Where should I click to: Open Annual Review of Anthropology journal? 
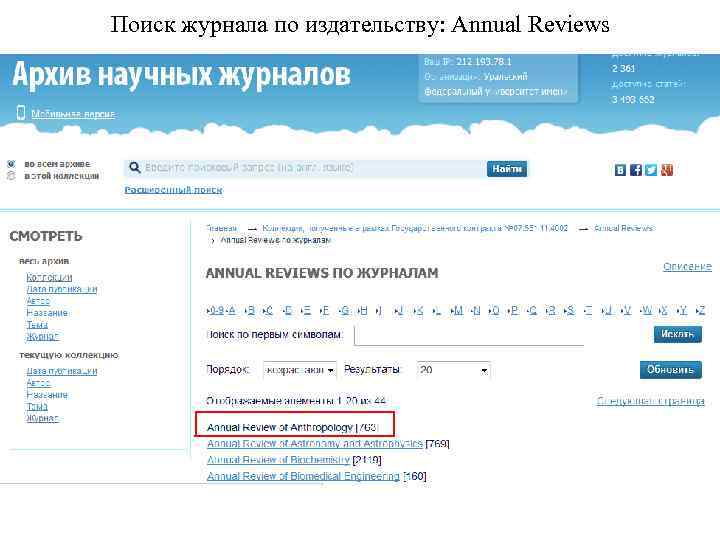click(280, 428)
